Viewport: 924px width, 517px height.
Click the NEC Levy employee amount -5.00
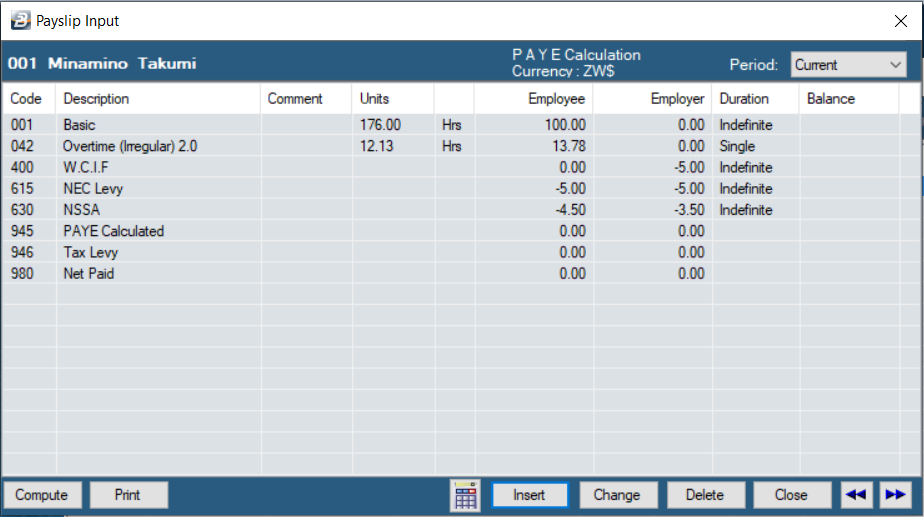tap(570, 189)
